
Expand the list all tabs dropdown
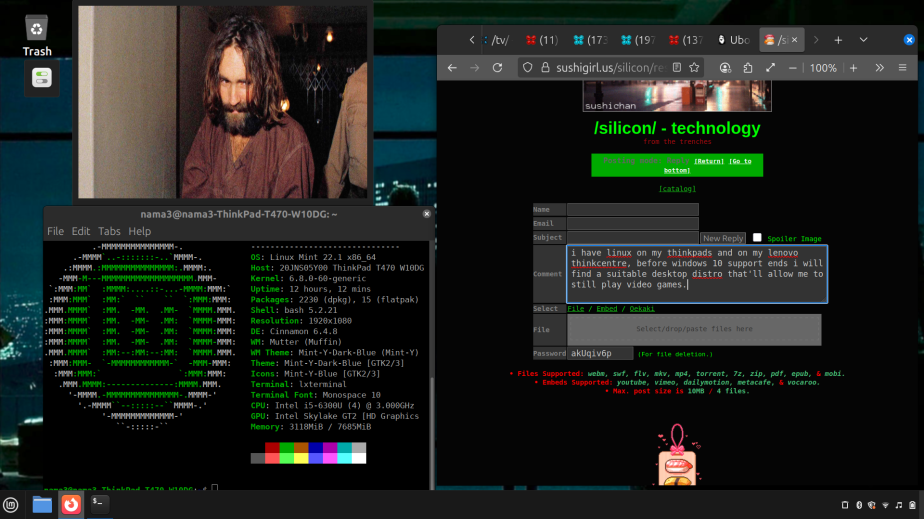tap(863, 40)
